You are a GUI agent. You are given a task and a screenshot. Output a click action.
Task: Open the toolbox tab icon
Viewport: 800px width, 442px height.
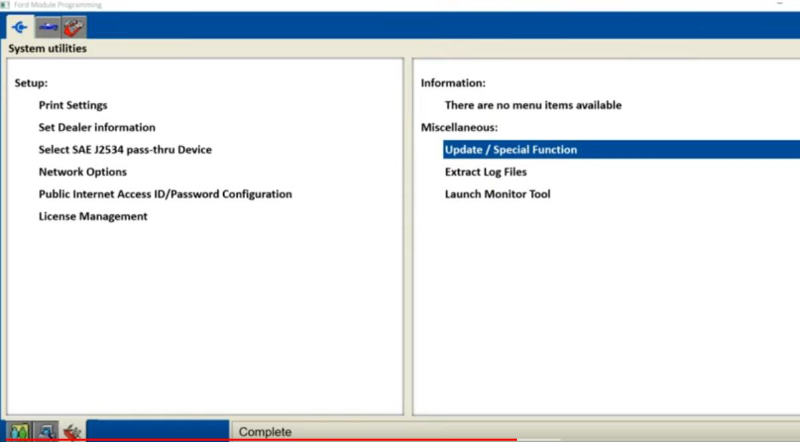73,27
